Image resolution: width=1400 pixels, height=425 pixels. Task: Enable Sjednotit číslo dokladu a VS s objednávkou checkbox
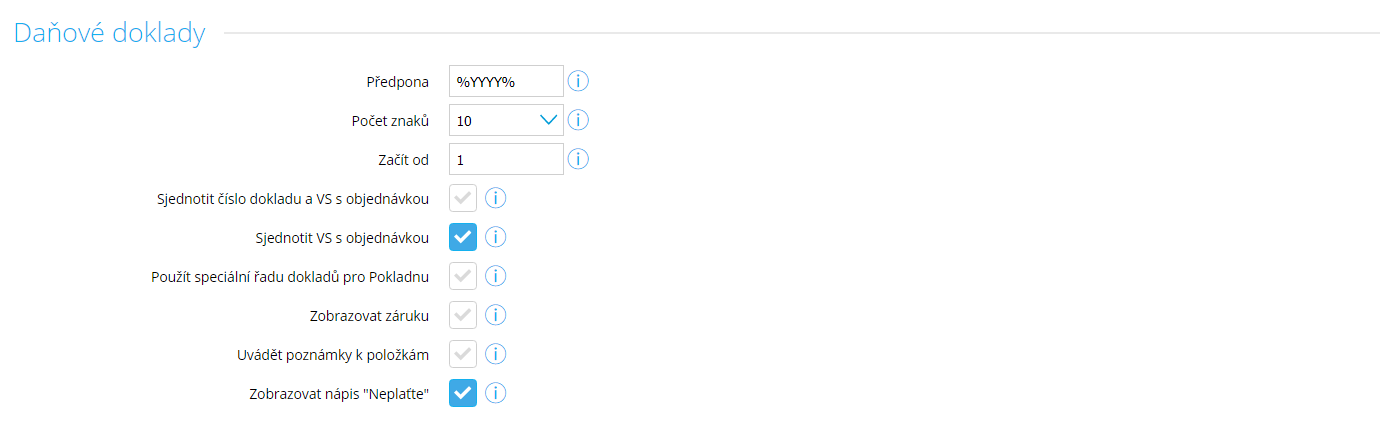463,198
